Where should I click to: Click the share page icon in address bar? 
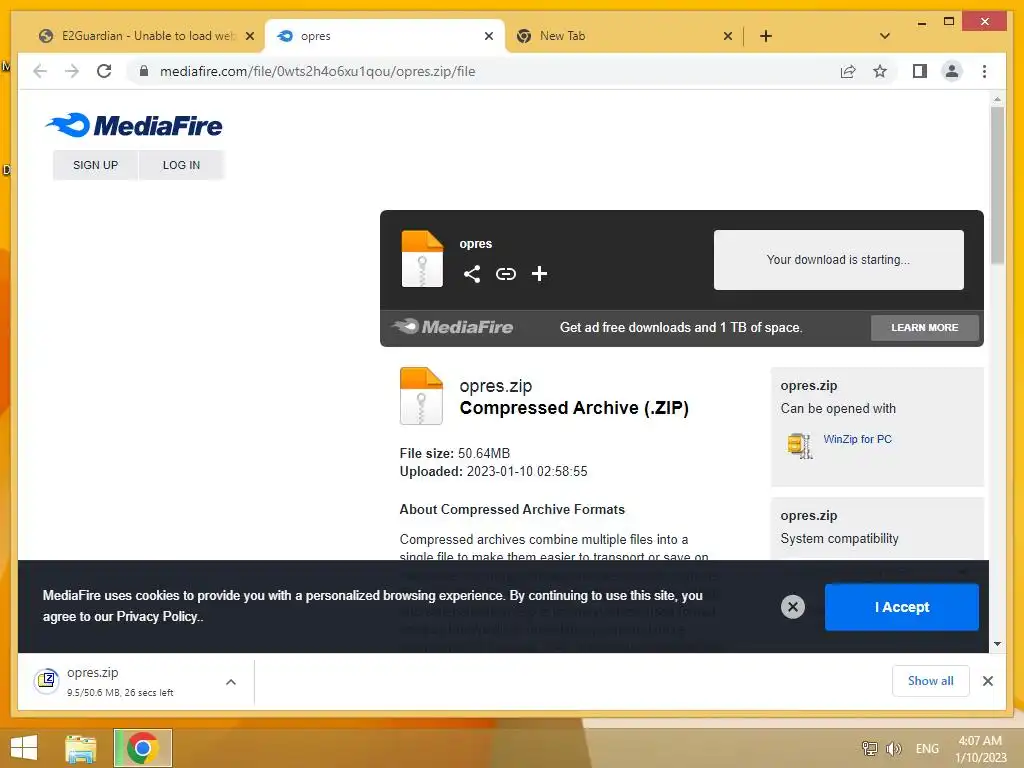tap(848, 71)
